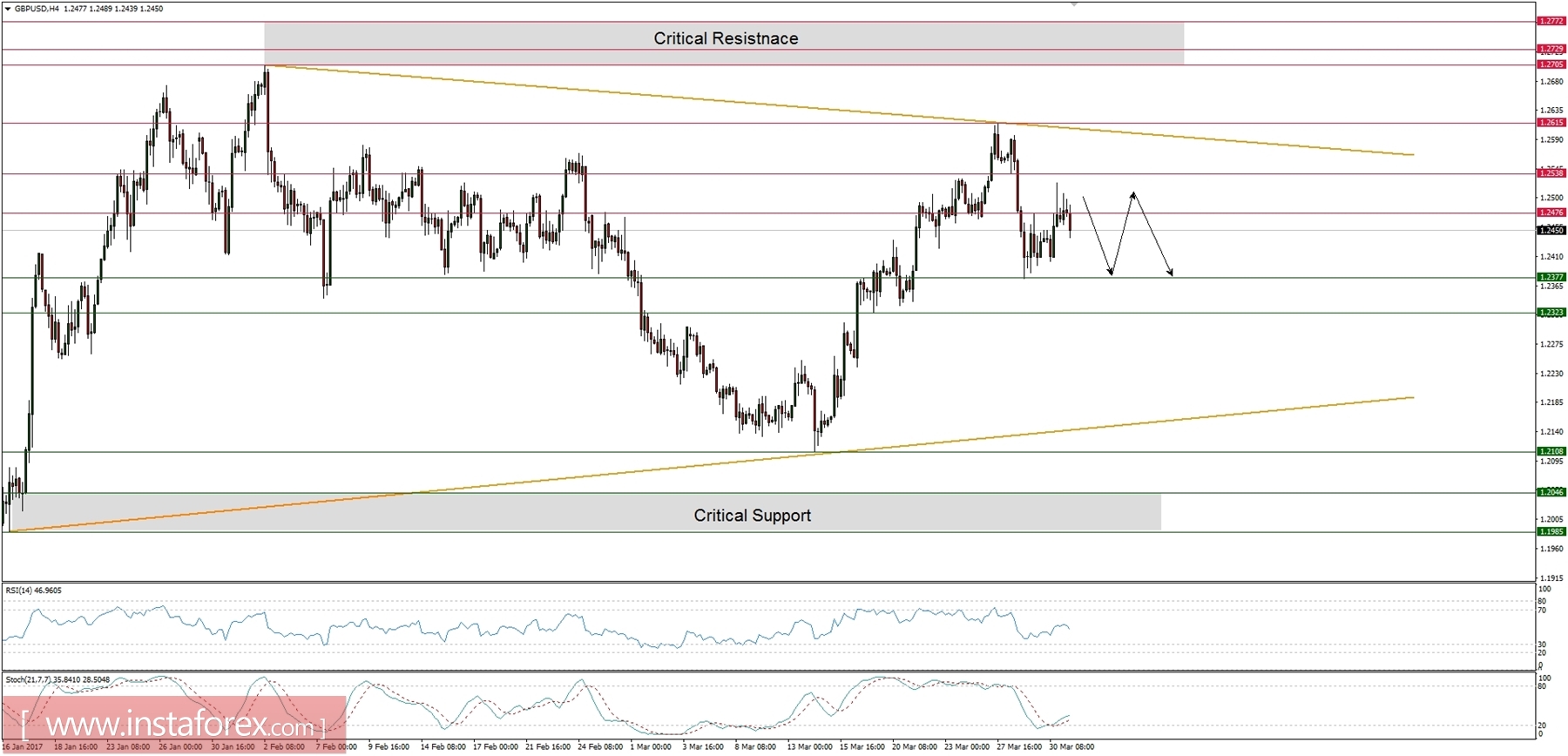1568x756 pixels.
Task: Click the 21 Feb 16:00 date label
Action: point(548,747)
